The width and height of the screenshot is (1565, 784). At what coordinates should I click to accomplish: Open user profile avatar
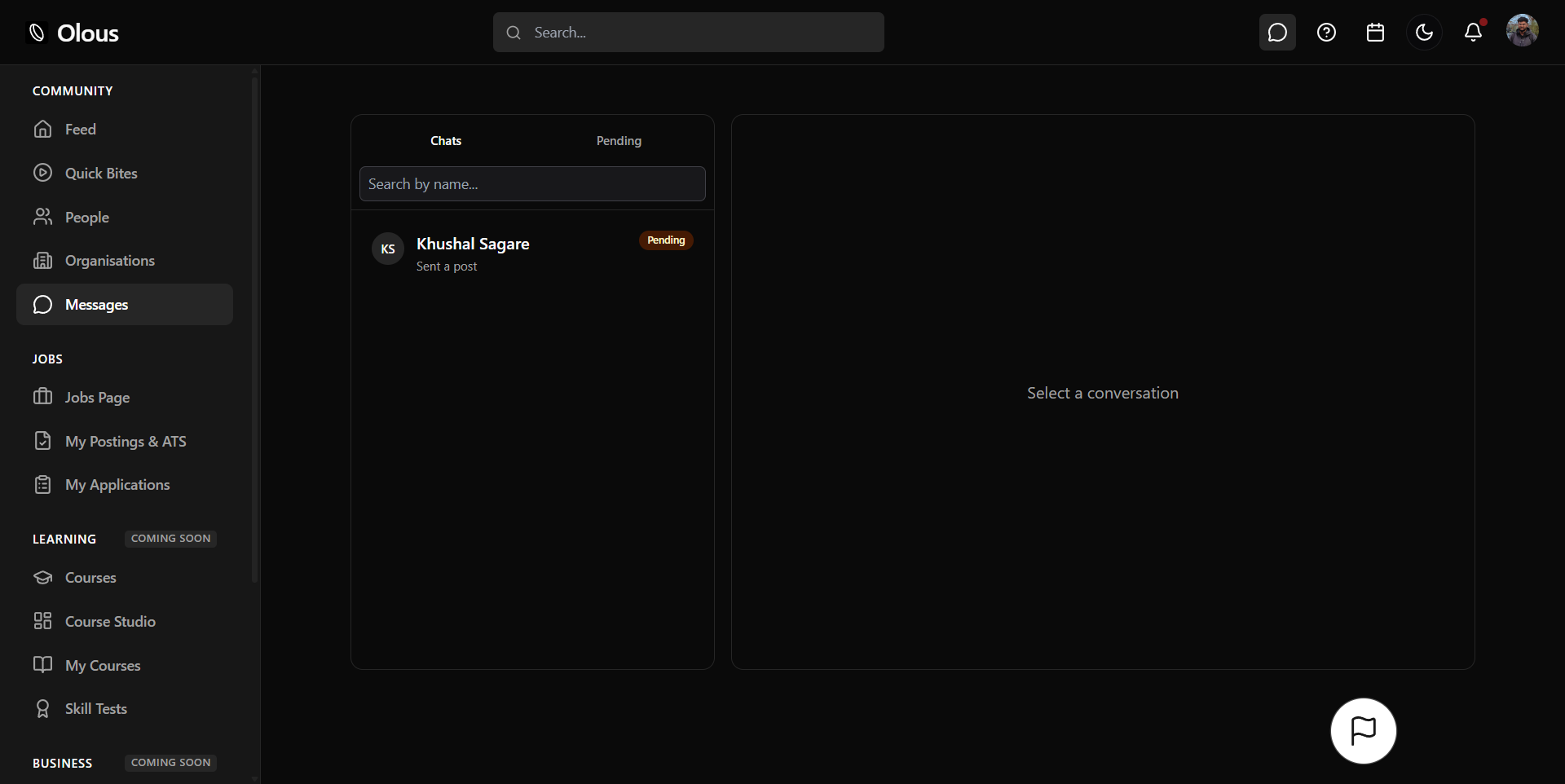[x=1522, y=31]
